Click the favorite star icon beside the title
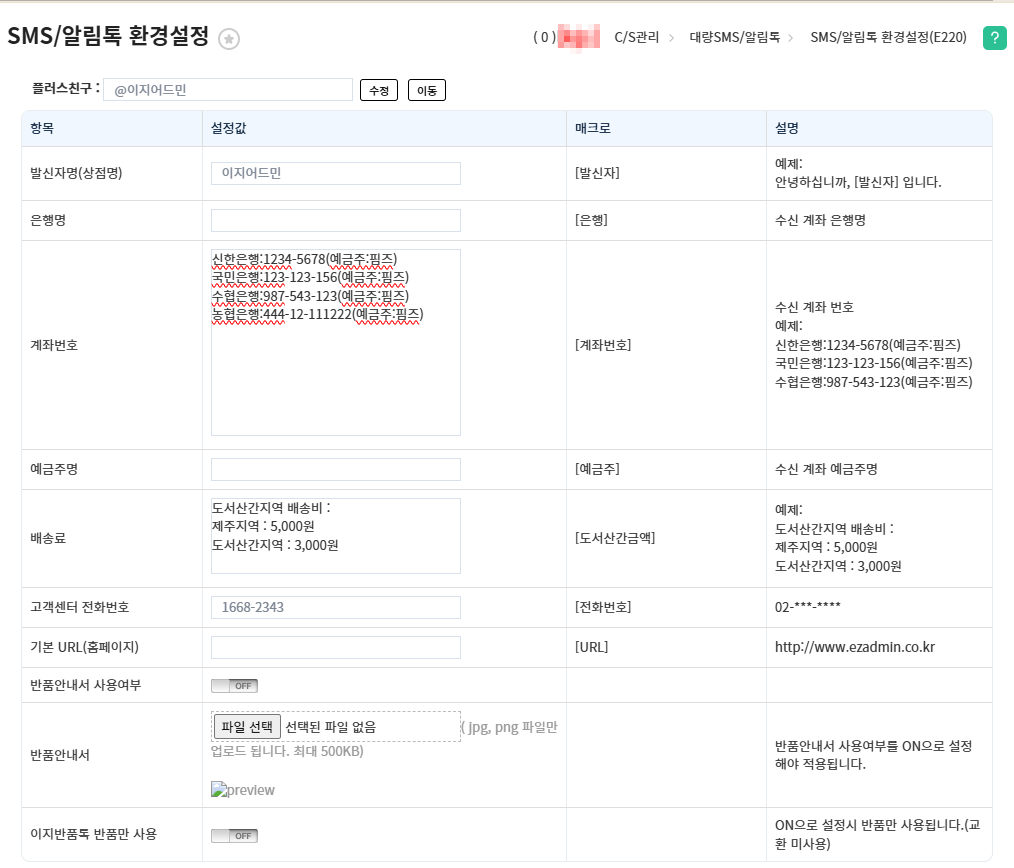 pyautogui.click(x=229, y=39)
